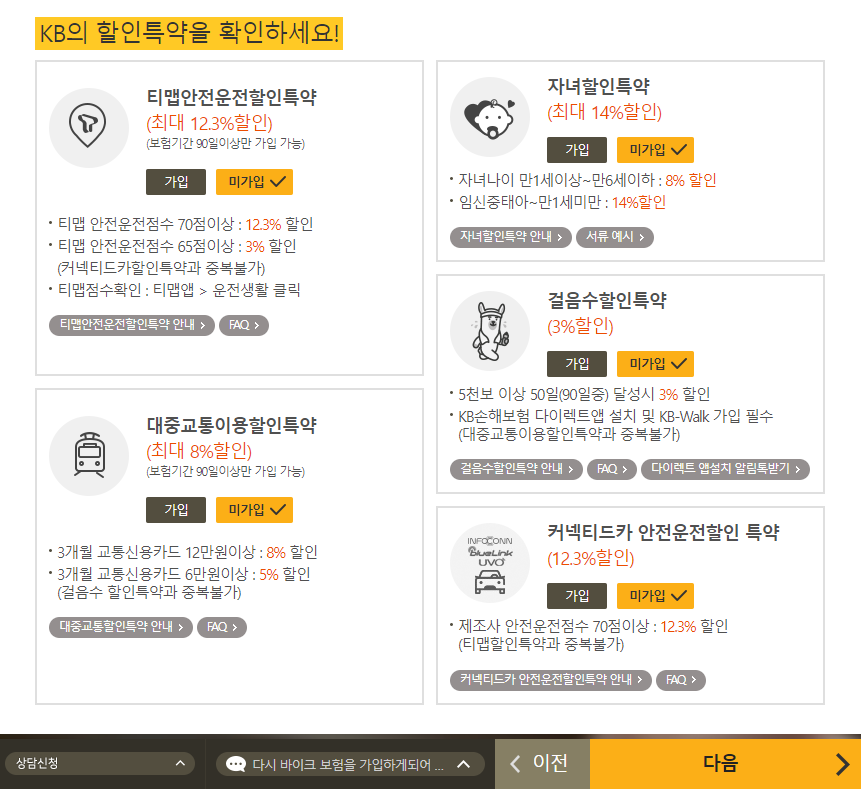This screenshot has height=789, width=861.
Task: Open FAQ for 티맵안전운전할인특약
Action: [x=244, y=325]
